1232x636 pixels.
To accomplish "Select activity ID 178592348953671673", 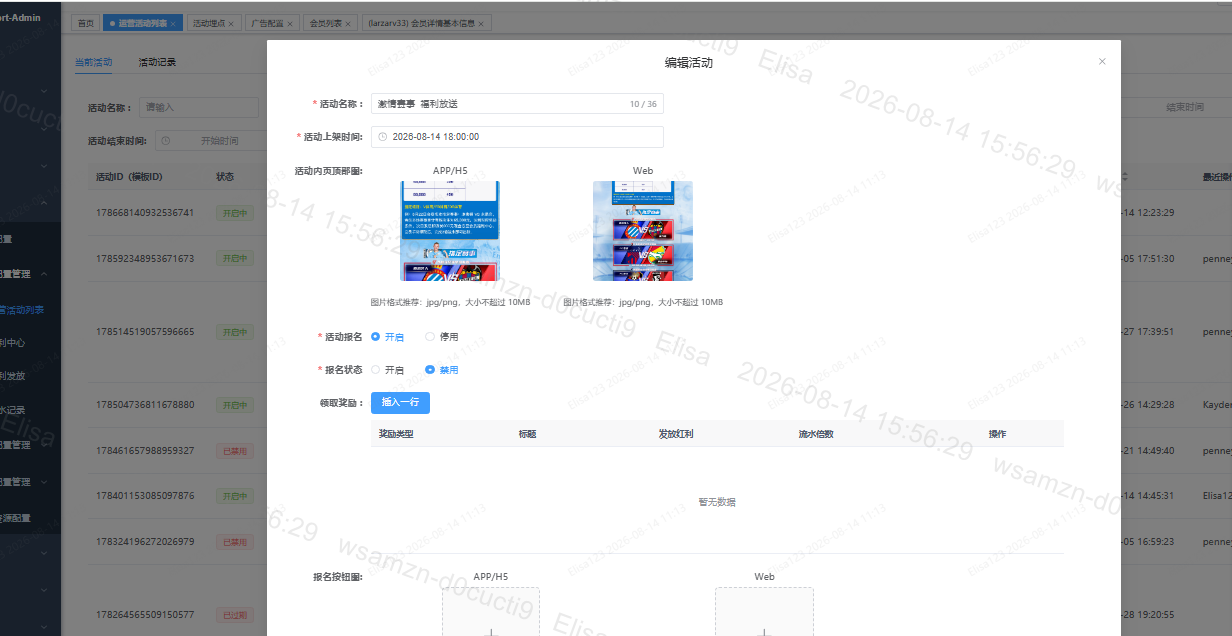I will coord(145,258).
